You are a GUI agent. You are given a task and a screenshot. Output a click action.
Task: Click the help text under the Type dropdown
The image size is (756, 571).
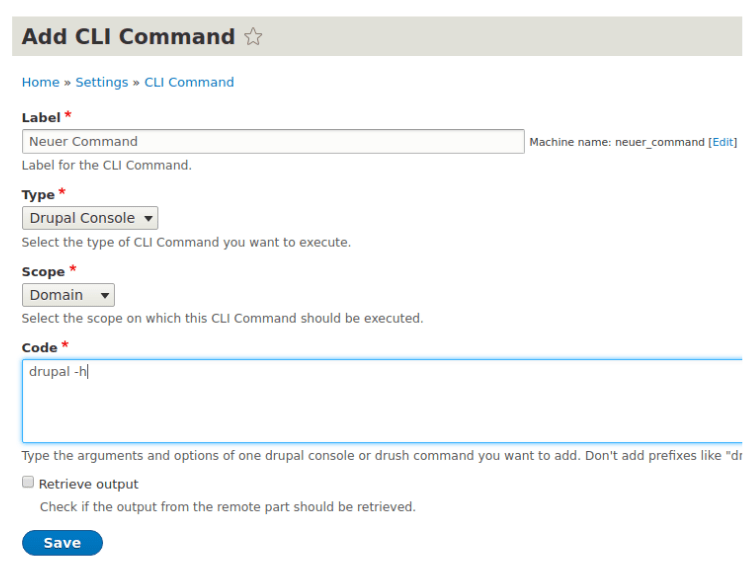pos(186,242)
